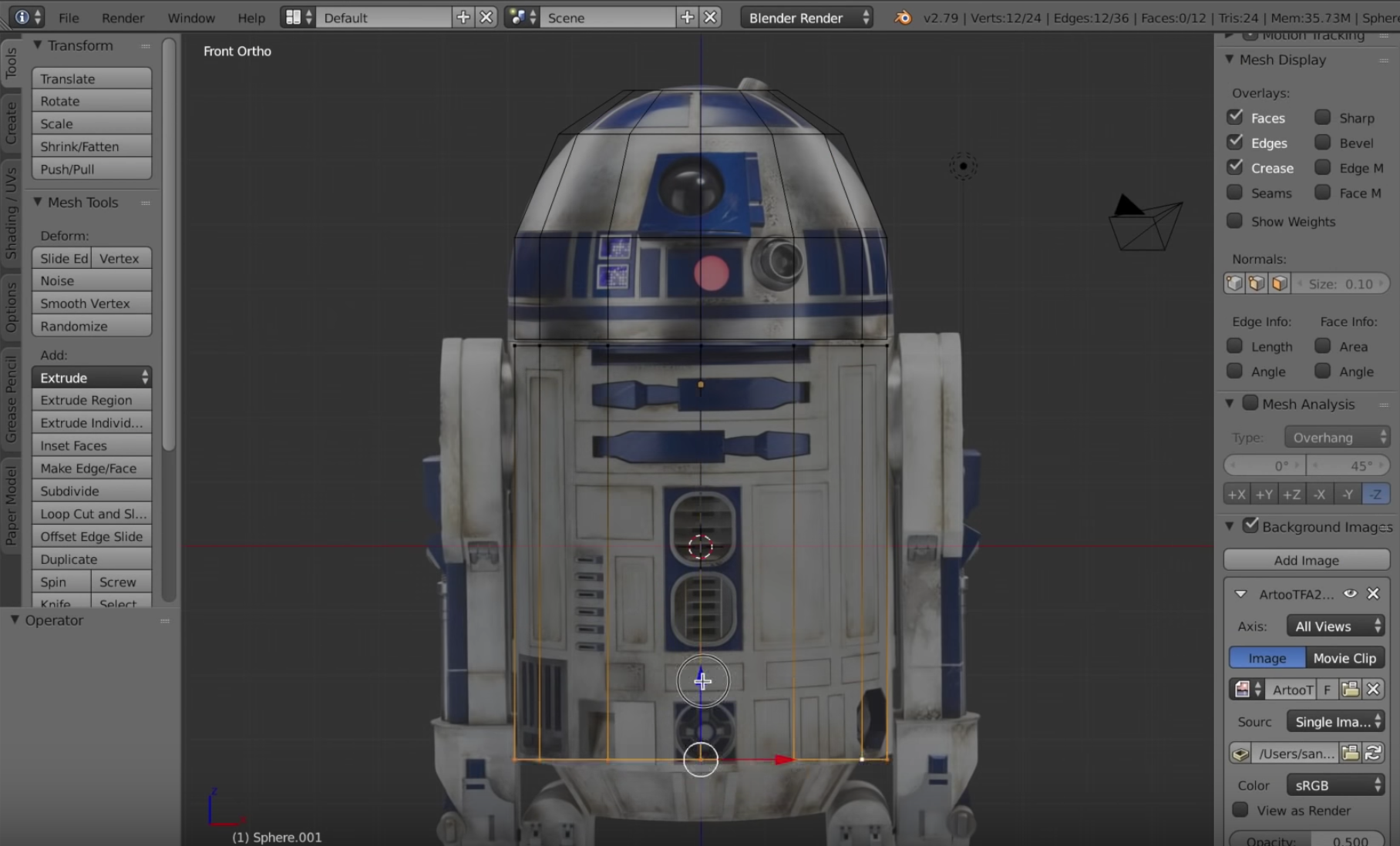The height and width of the screenshot is (846, 1400).
Task: Enable edge Length info
Action: click(x=1235, y=345)
